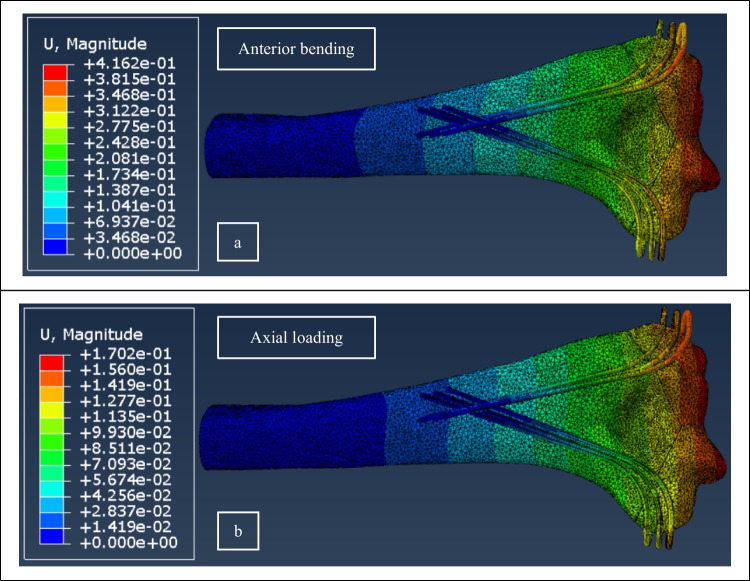The height and width of the screenshot is (581, 750).
Task: Select legend value +1.277e-01
Action: (x=126, y=401)
